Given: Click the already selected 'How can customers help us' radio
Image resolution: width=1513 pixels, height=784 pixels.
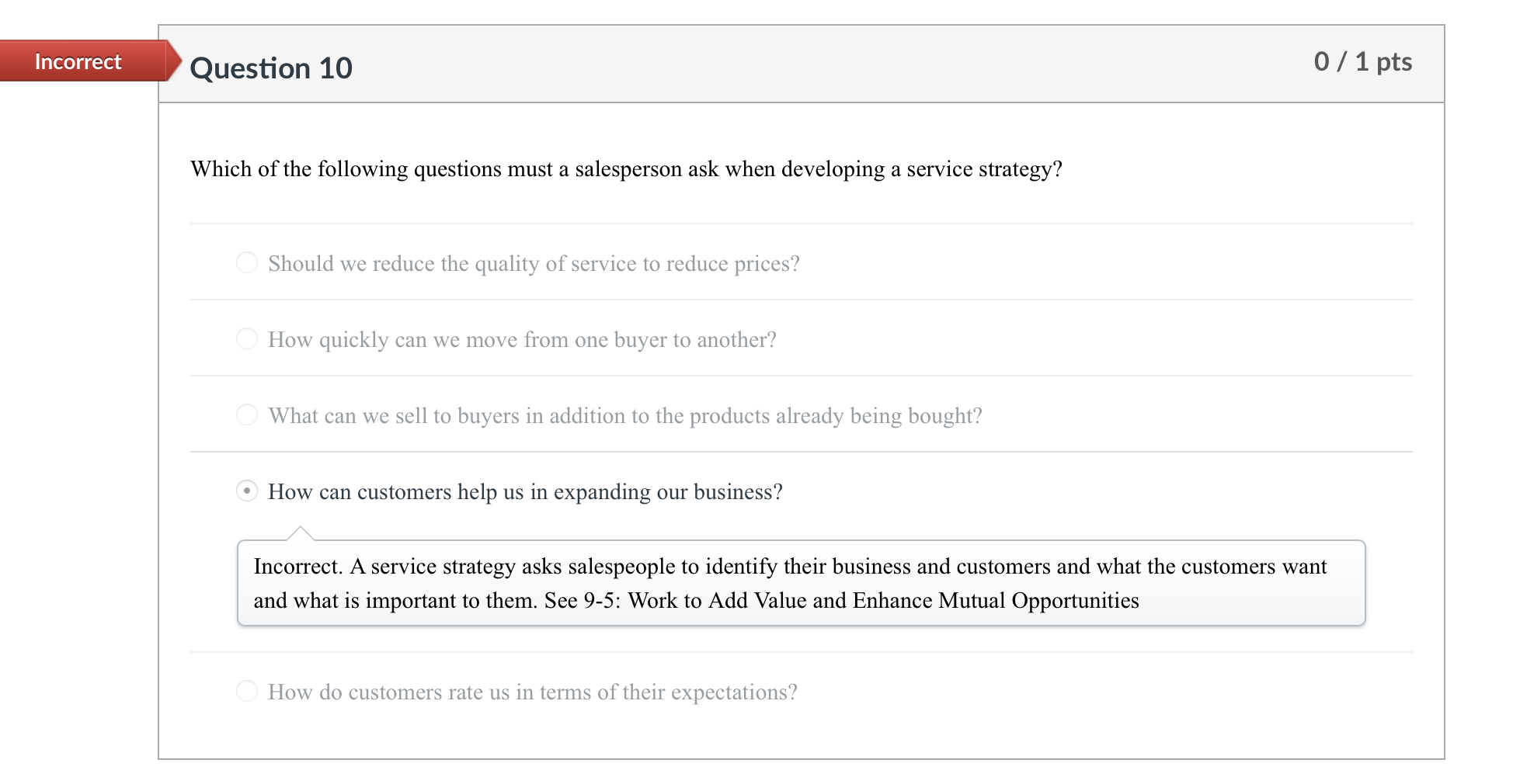Looking at the screenshot, I should pos(246,491).
